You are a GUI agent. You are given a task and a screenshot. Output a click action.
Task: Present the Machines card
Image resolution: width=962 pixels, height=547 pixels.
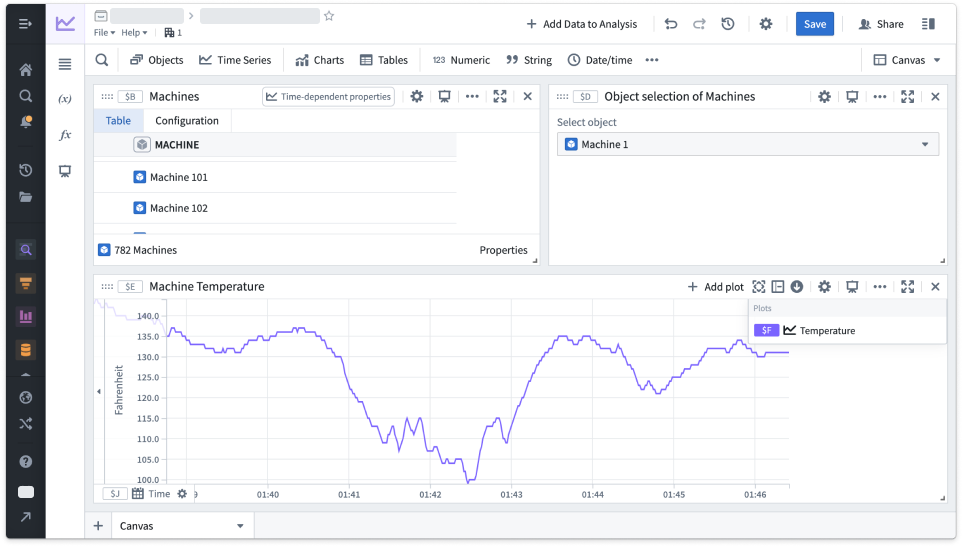(444, 96)
